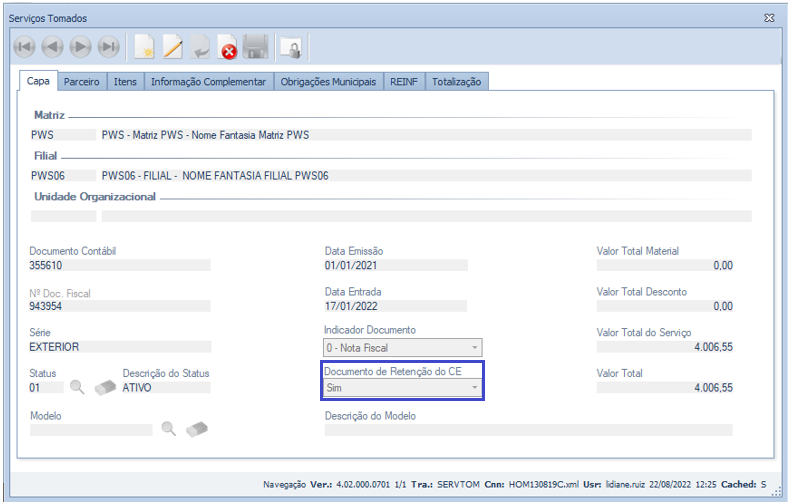Create a new record with the toolbar icon

click(145, 46)
